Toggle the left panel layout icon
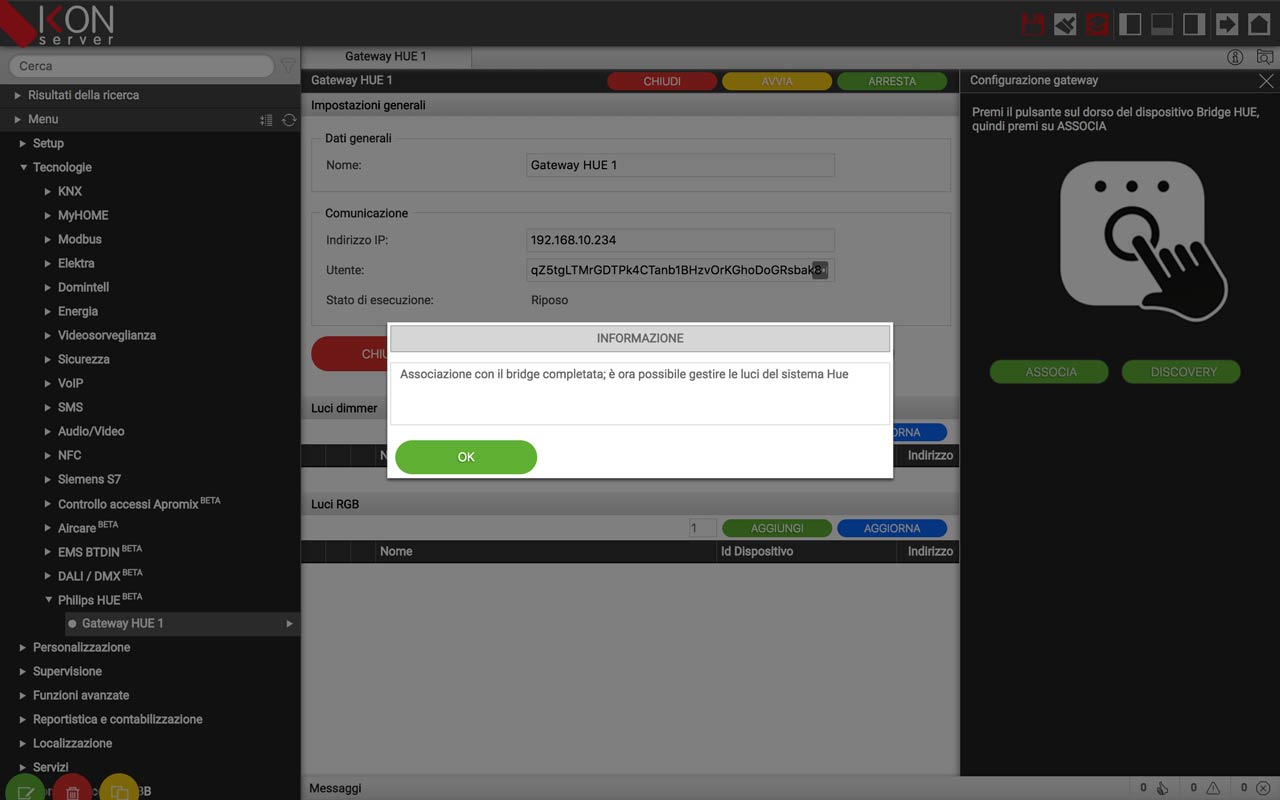Image resolution: width=1280 pixels, height=800 pixels. click(1130, 24)
